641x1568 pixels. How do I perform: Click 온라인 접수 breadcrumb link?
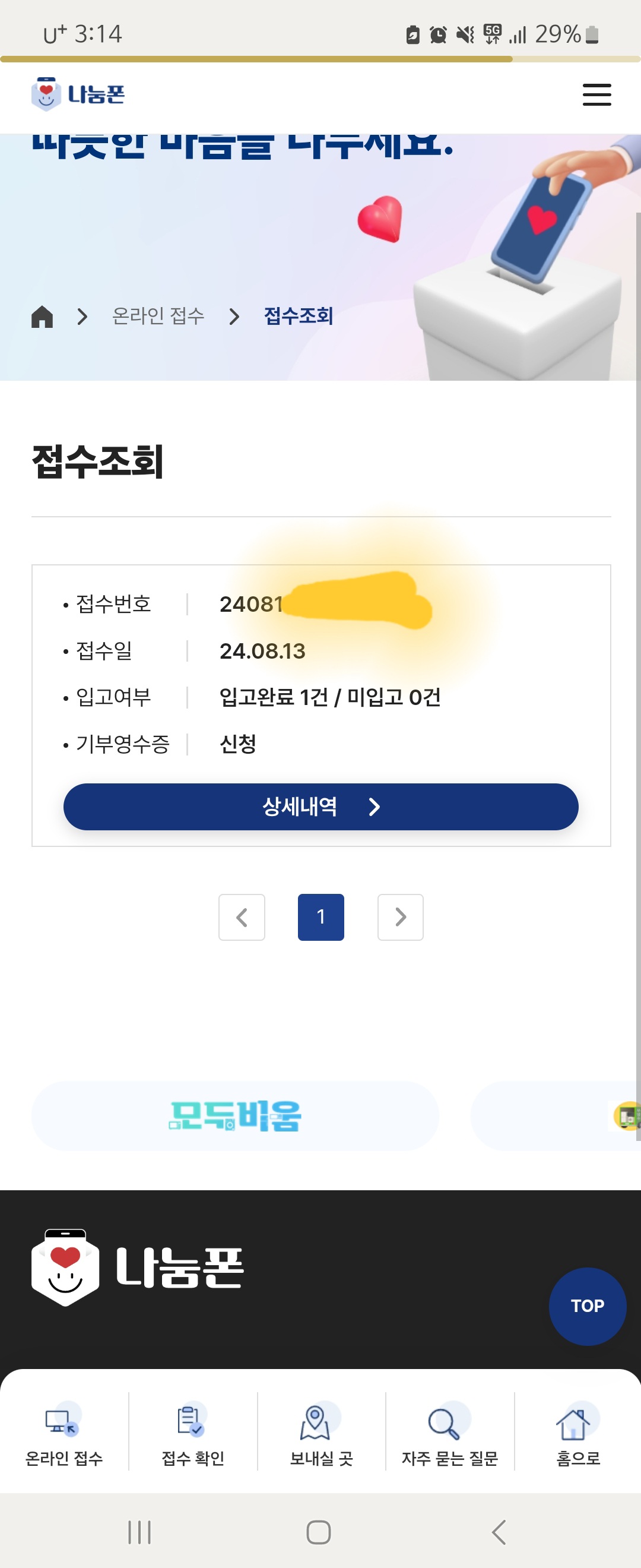point(158,316)
